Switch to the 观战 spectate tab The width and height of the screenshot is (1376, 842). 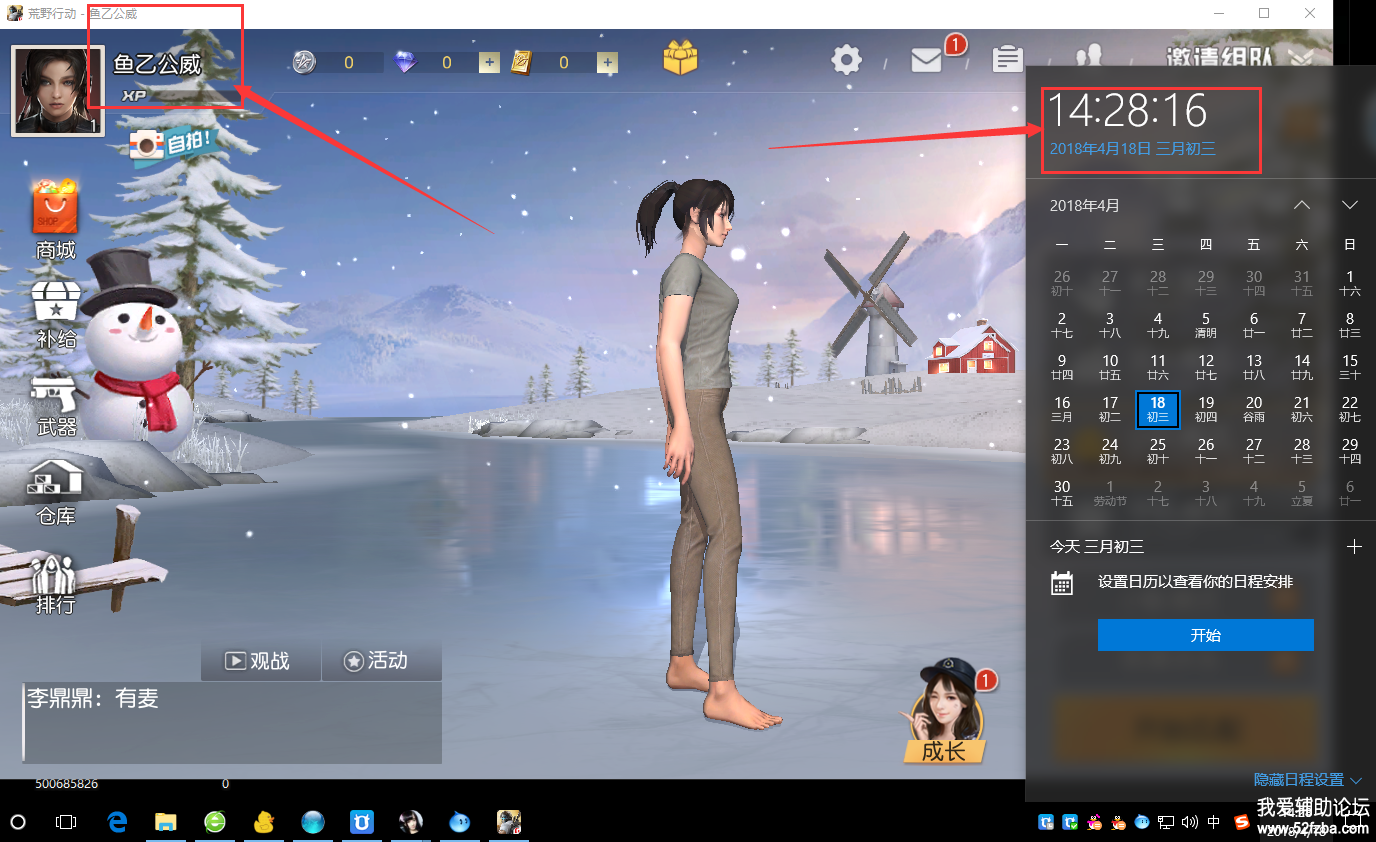click(261, 661)
